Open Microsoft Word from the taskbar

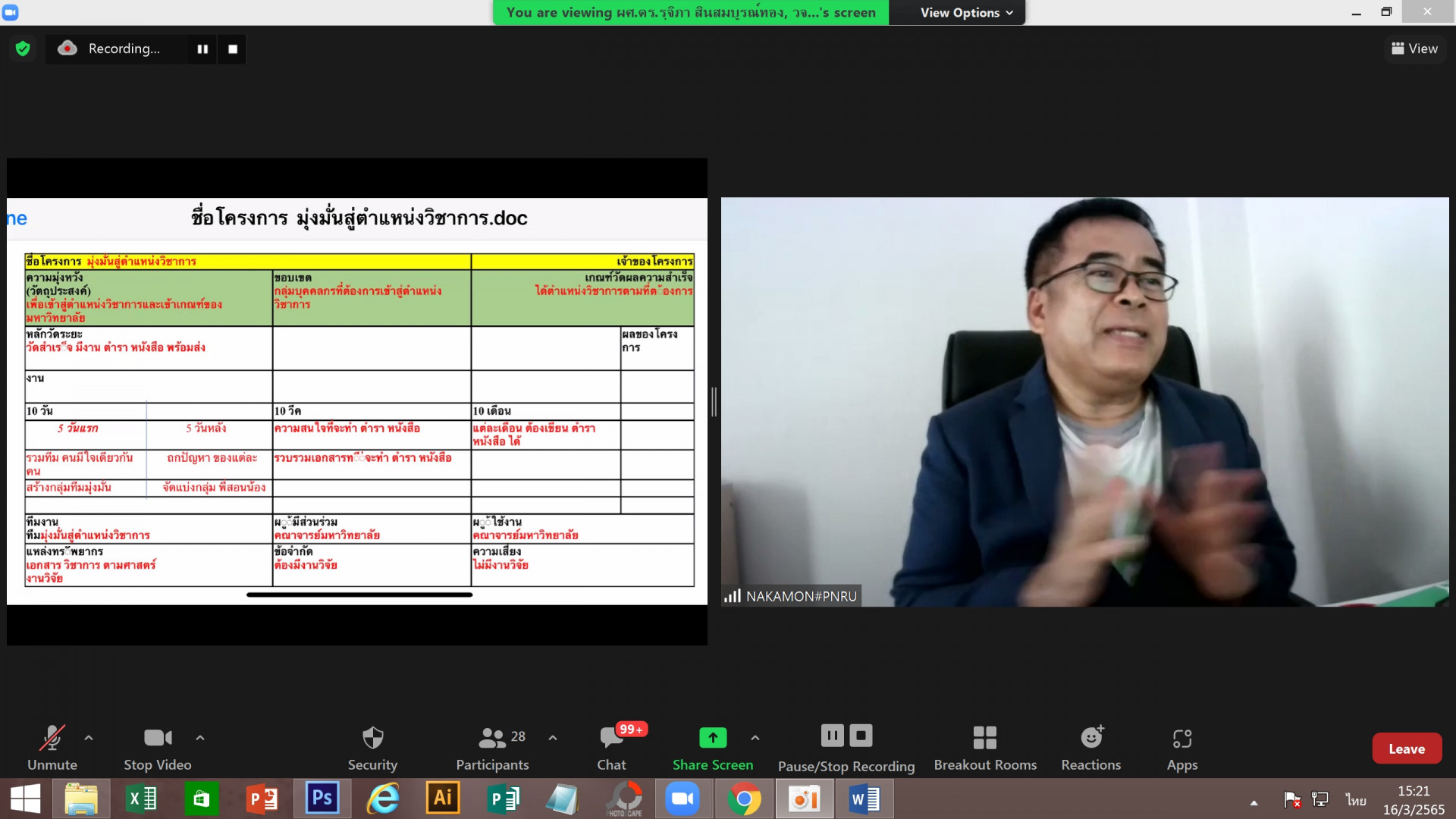point(864,799)
